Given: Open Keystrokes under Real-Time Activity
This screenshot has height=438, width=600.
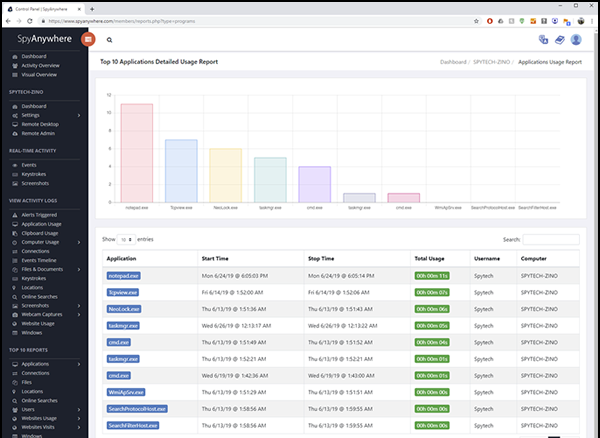Looking at the screenshot, I should (33, 174).
